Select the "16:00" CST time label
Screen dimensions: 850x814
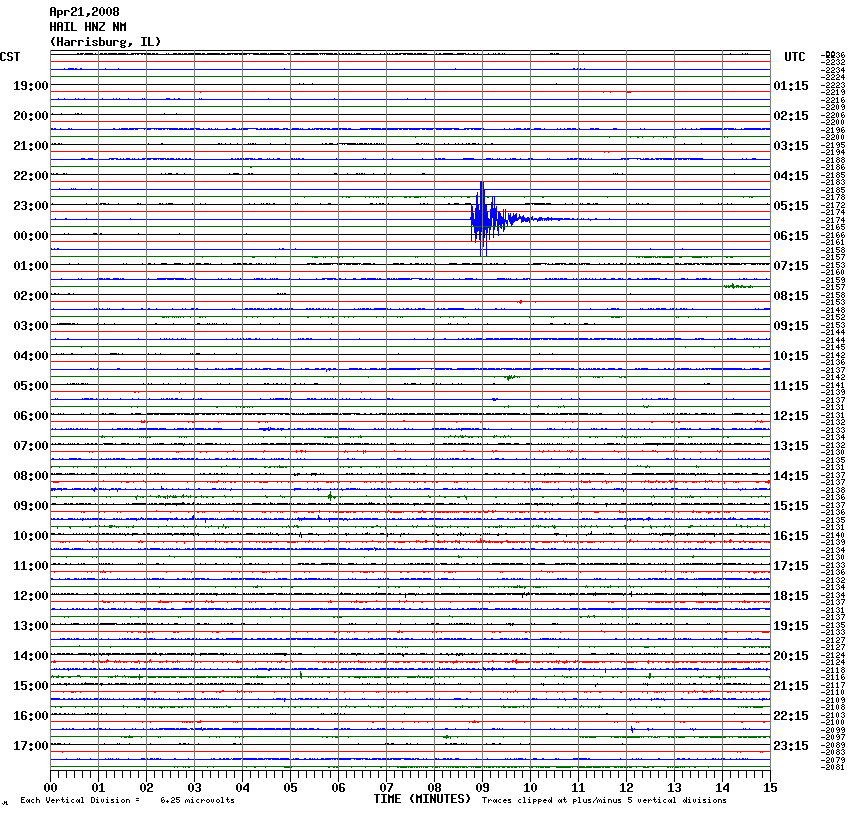point(31,716)
